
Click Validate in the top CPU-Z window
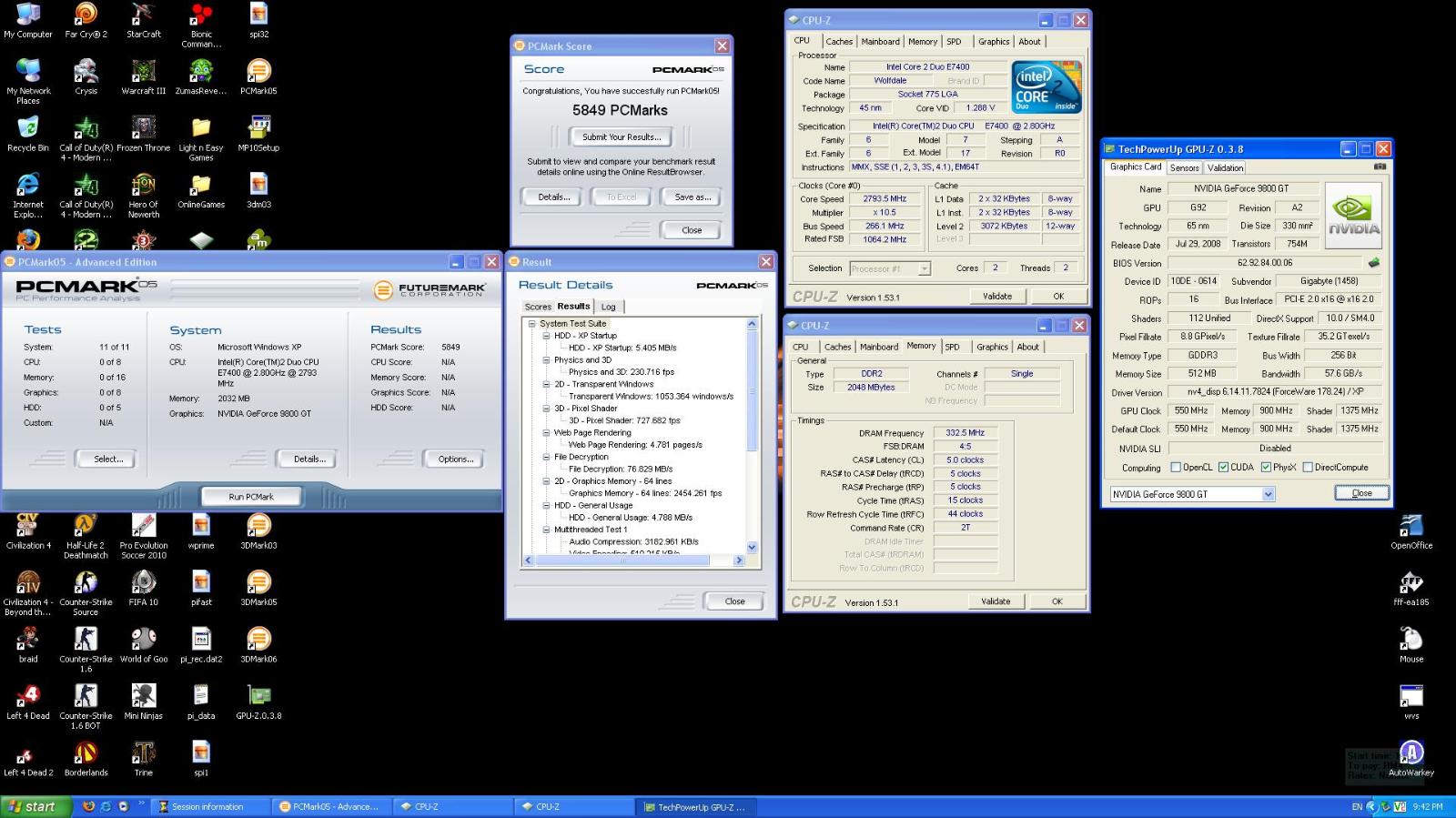[x=996, y=297]
